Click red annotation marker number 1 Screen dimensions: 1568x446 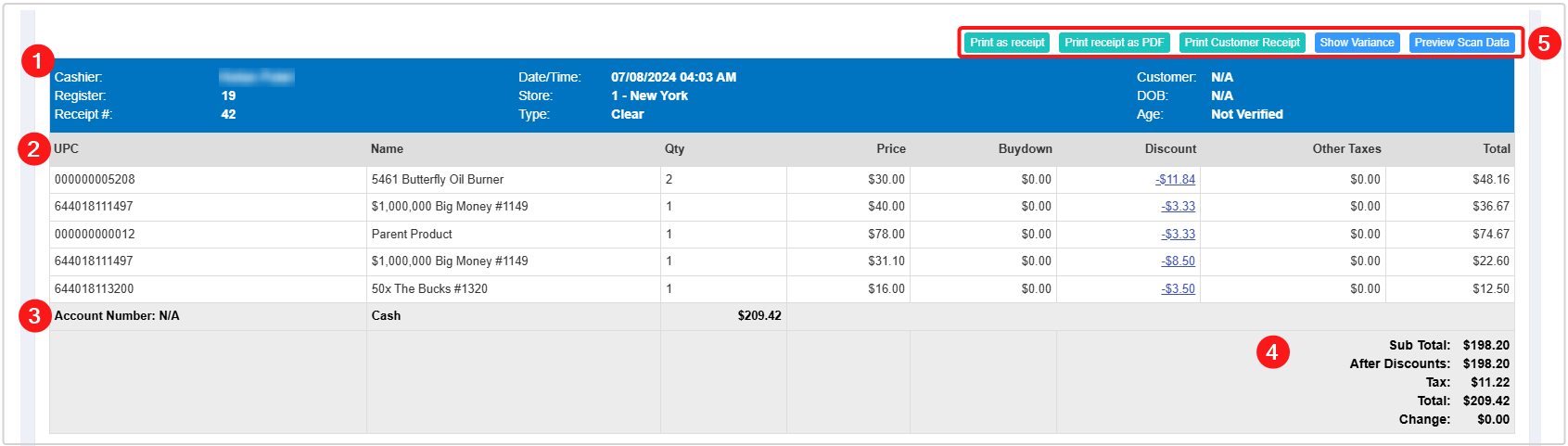click(x=37, y=62)
